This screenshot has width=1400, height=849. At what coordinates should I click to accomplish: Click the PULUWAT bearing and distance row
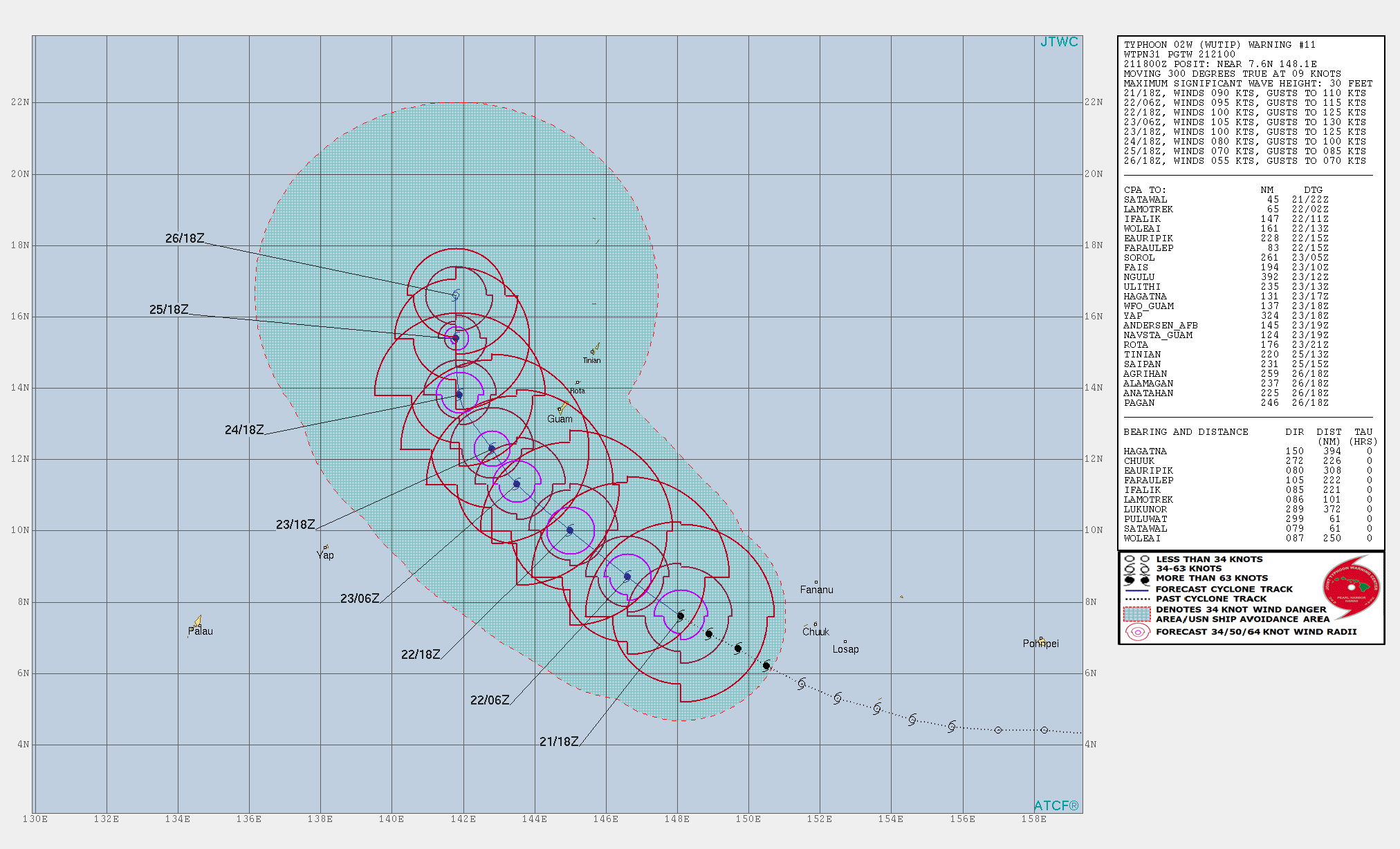pos(1248,519)
